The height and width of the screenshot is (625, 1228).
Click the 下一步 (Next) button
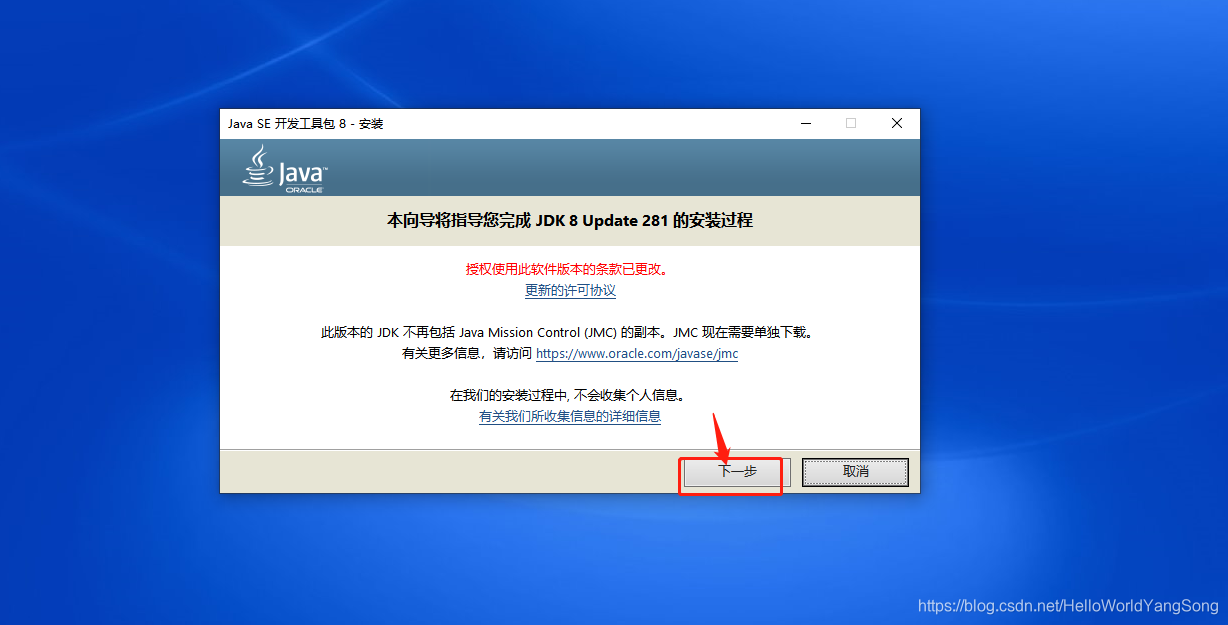[738, 471]
